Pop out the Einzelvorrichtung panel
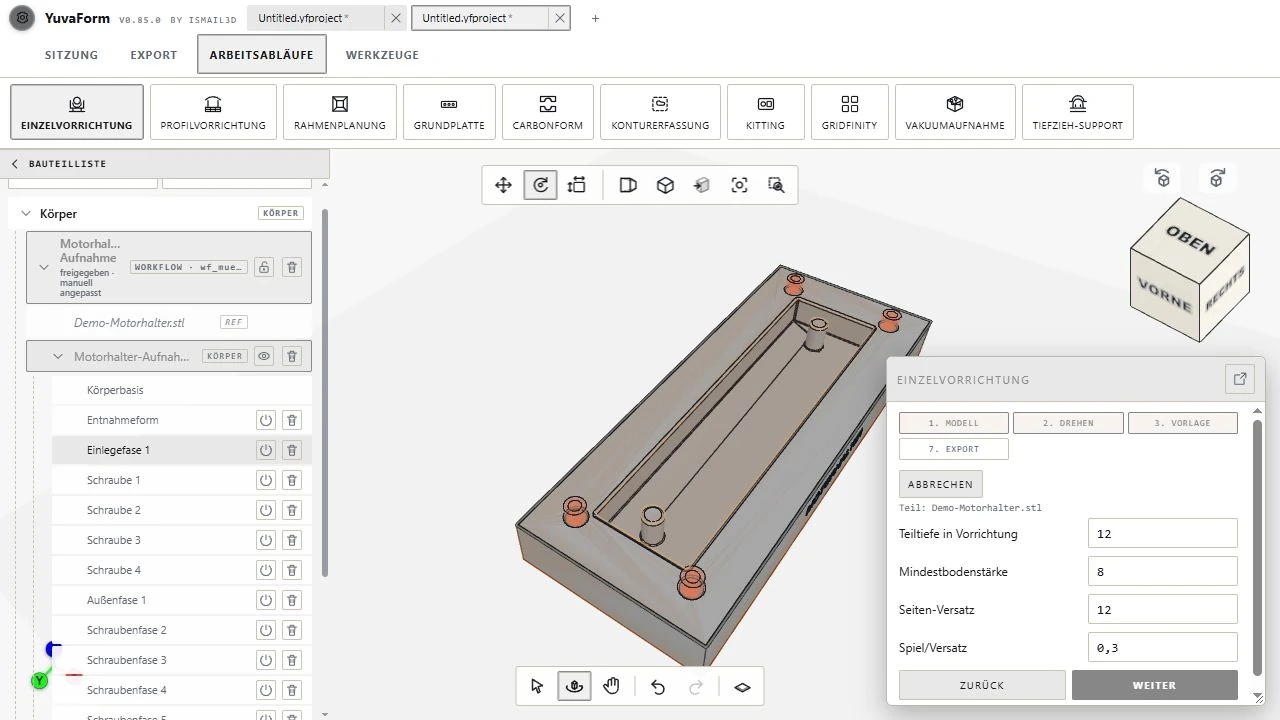Viewport: 1280px width, 720px height. pyautogui.click(x=1240, y=379)
